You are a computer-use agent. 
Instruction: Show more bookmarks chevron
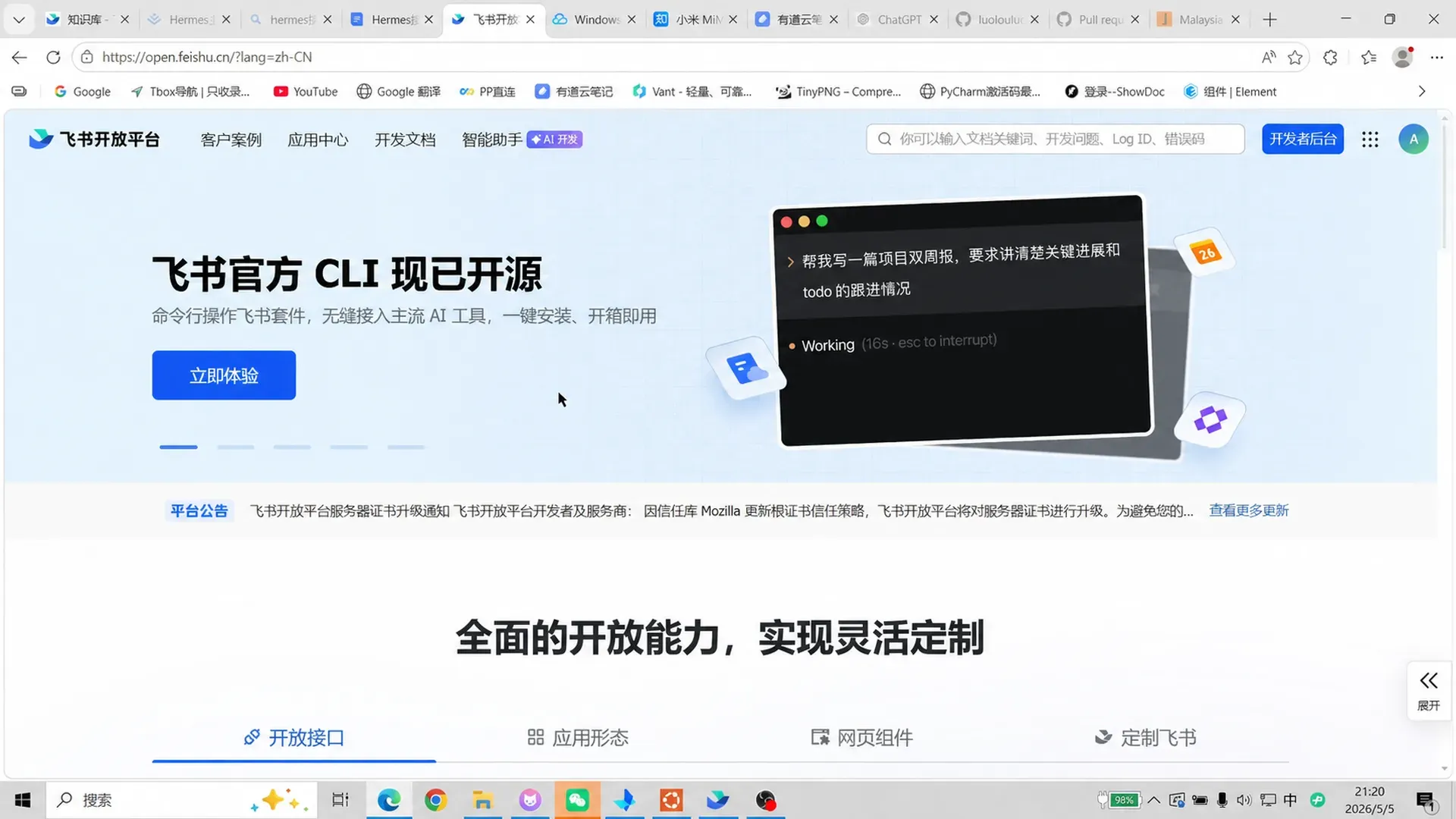(x=1422, y=92)
